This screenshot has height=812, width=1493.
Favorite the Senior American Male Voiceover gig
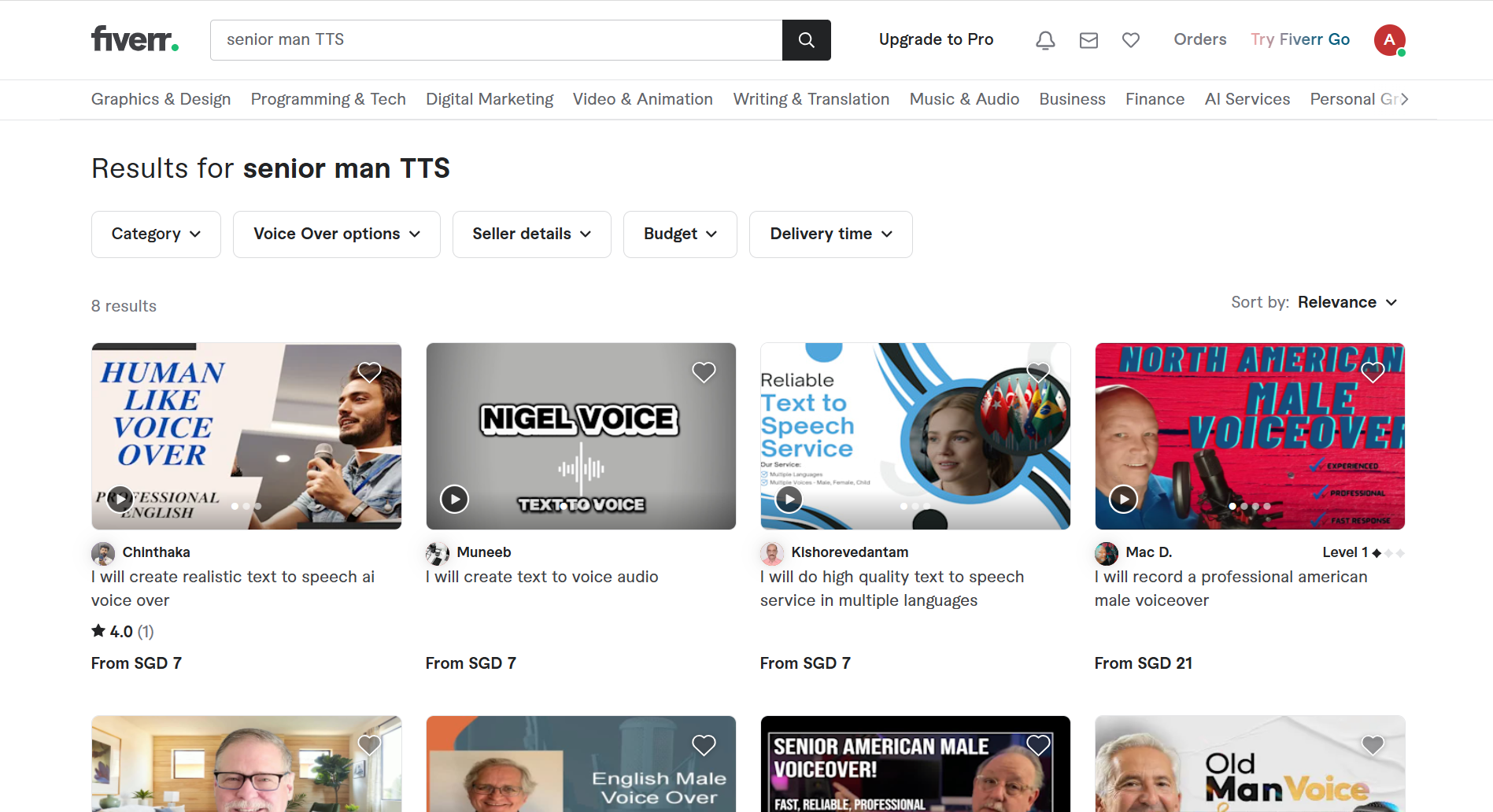click(1038, 745)
